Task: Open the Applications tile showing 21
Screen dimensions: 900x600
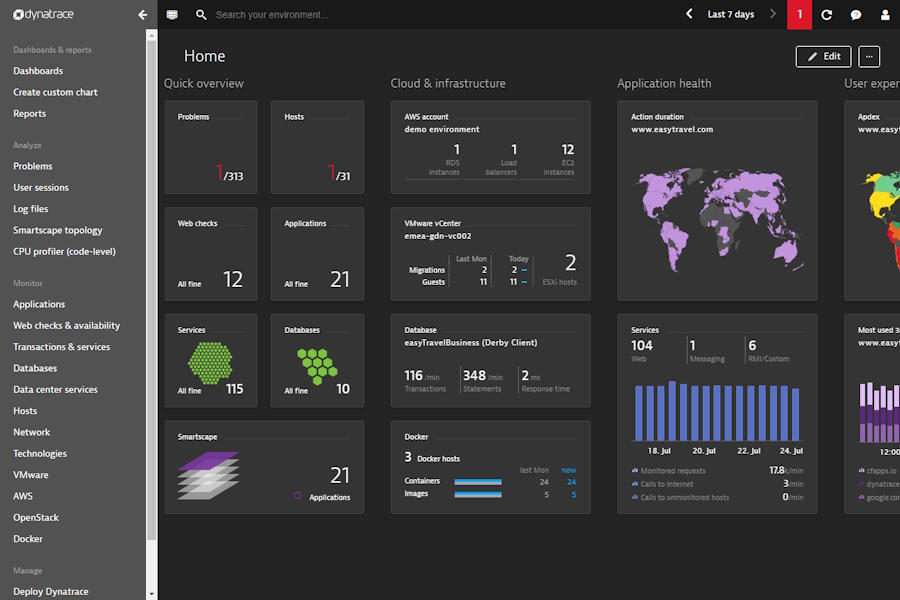Action: tap(317, 254)
